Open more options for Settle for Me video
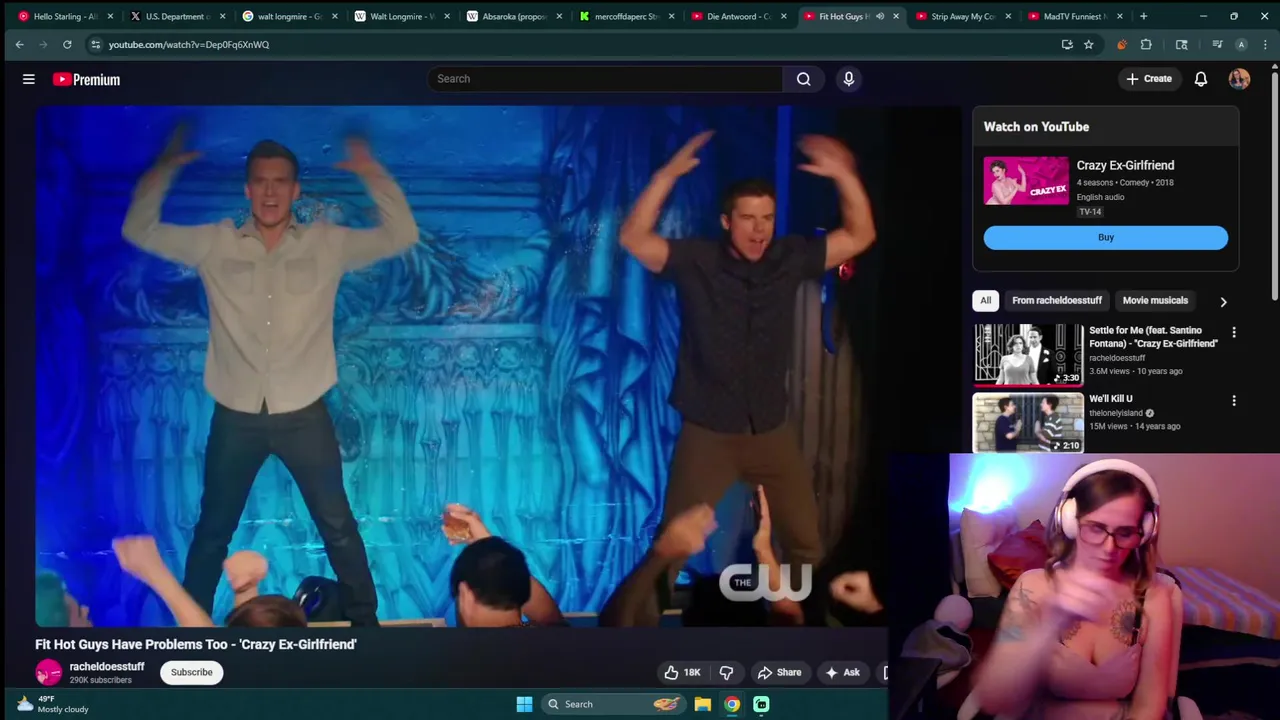1280x720 pixels. (x=1234, y=332)
